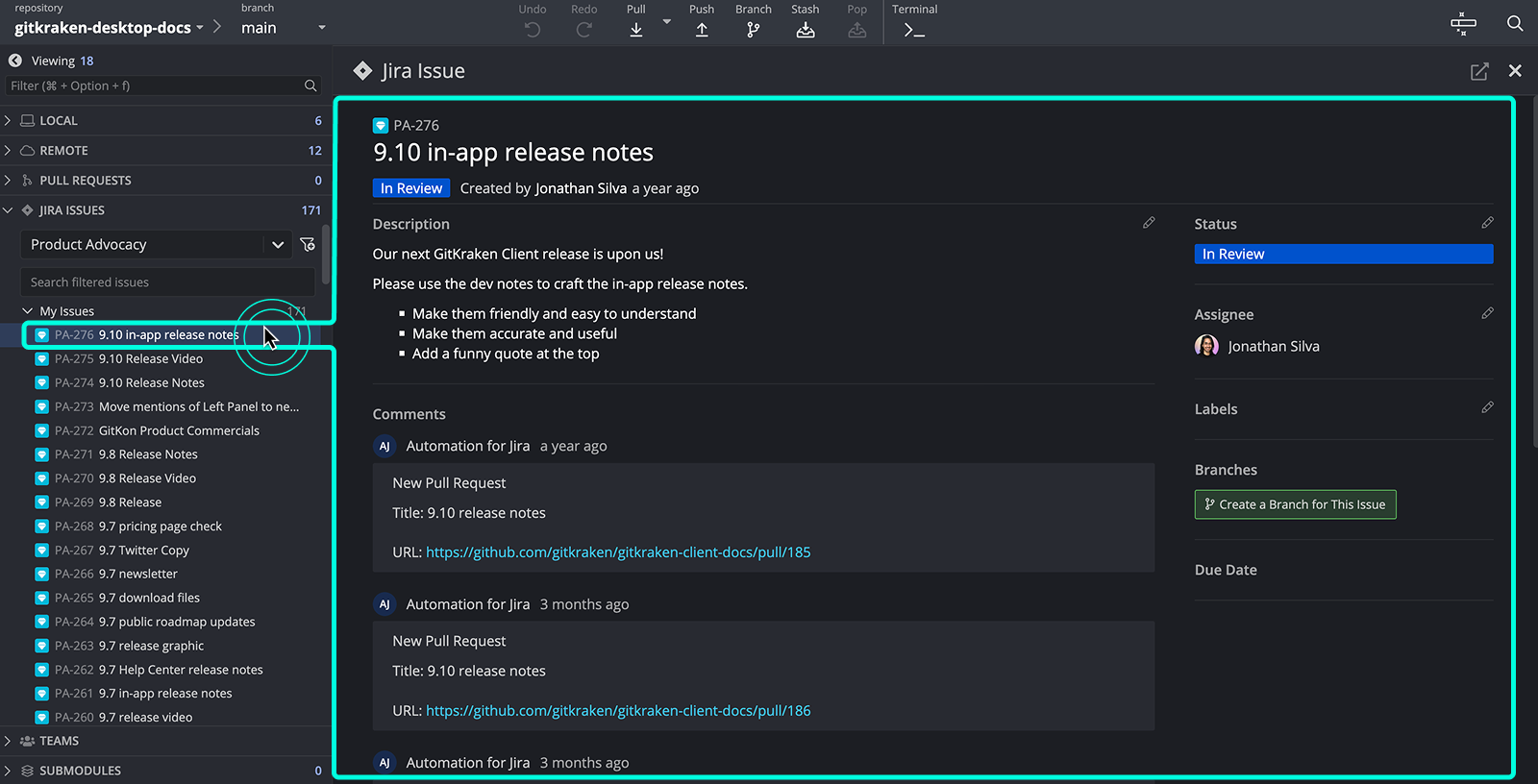The image size is (1538, 784).
Task: Create a branch via Branch toolbar icon
Action: [754, 30]
